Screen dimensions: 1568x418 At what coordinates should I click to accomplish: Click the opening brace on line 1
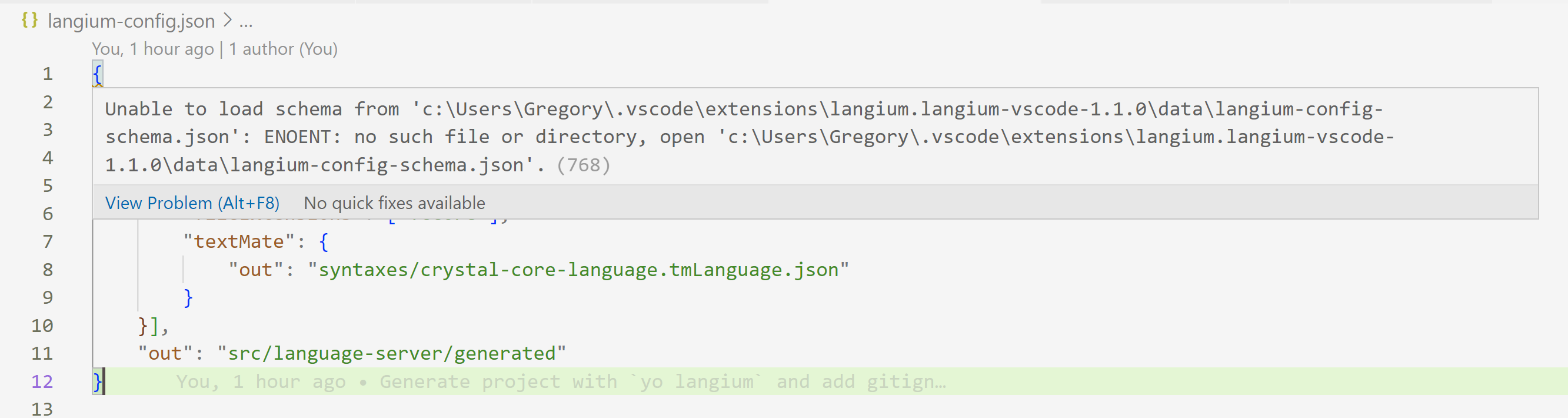(99, 74)
